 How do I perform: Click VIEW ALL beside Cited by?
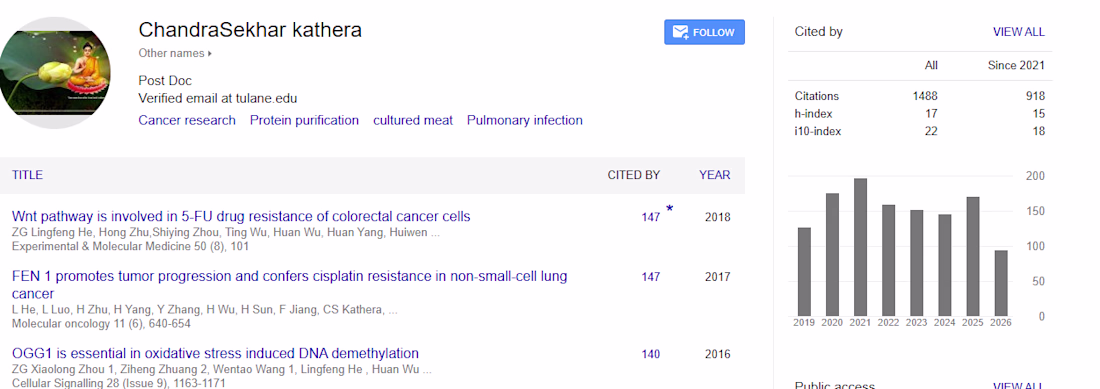[1019, 32]
